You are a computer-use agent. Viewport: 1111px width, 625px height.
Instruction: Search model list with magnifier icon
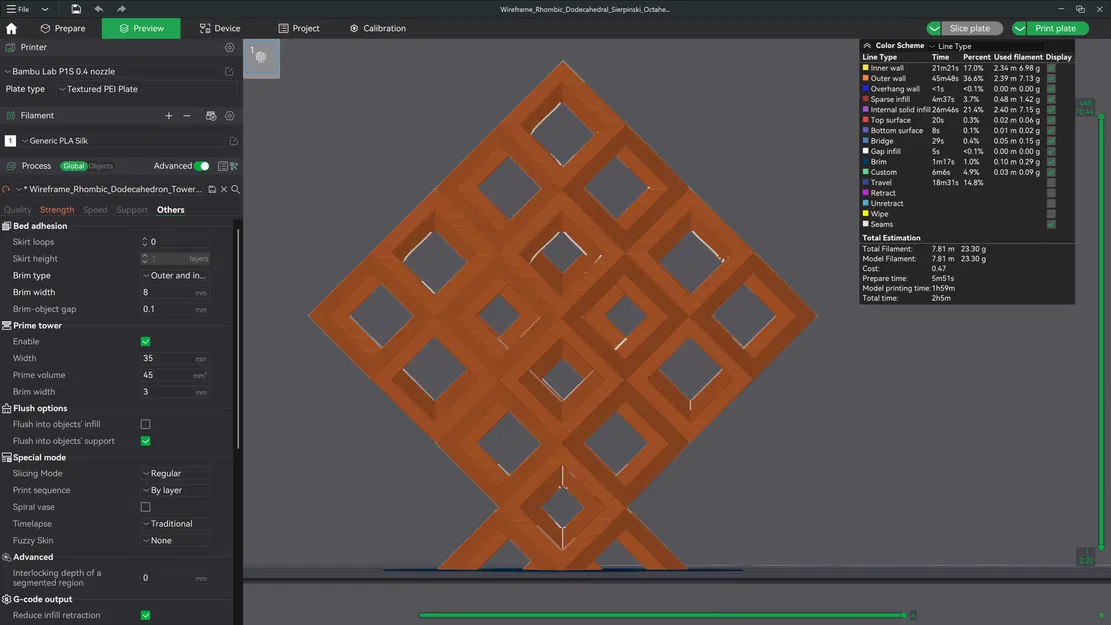[236, 188]
